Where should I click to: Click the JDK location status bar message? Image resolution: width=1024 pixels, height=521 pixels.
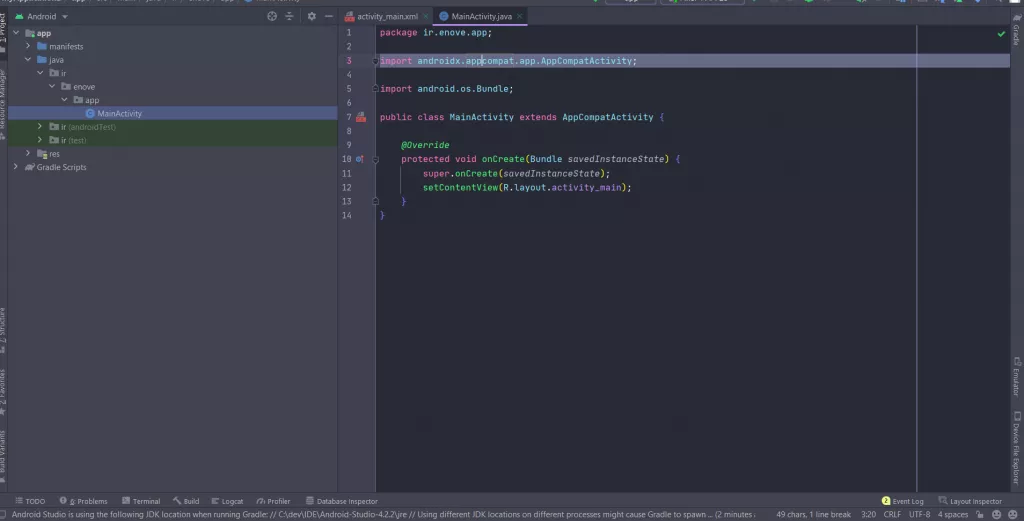tap(383, 514)
